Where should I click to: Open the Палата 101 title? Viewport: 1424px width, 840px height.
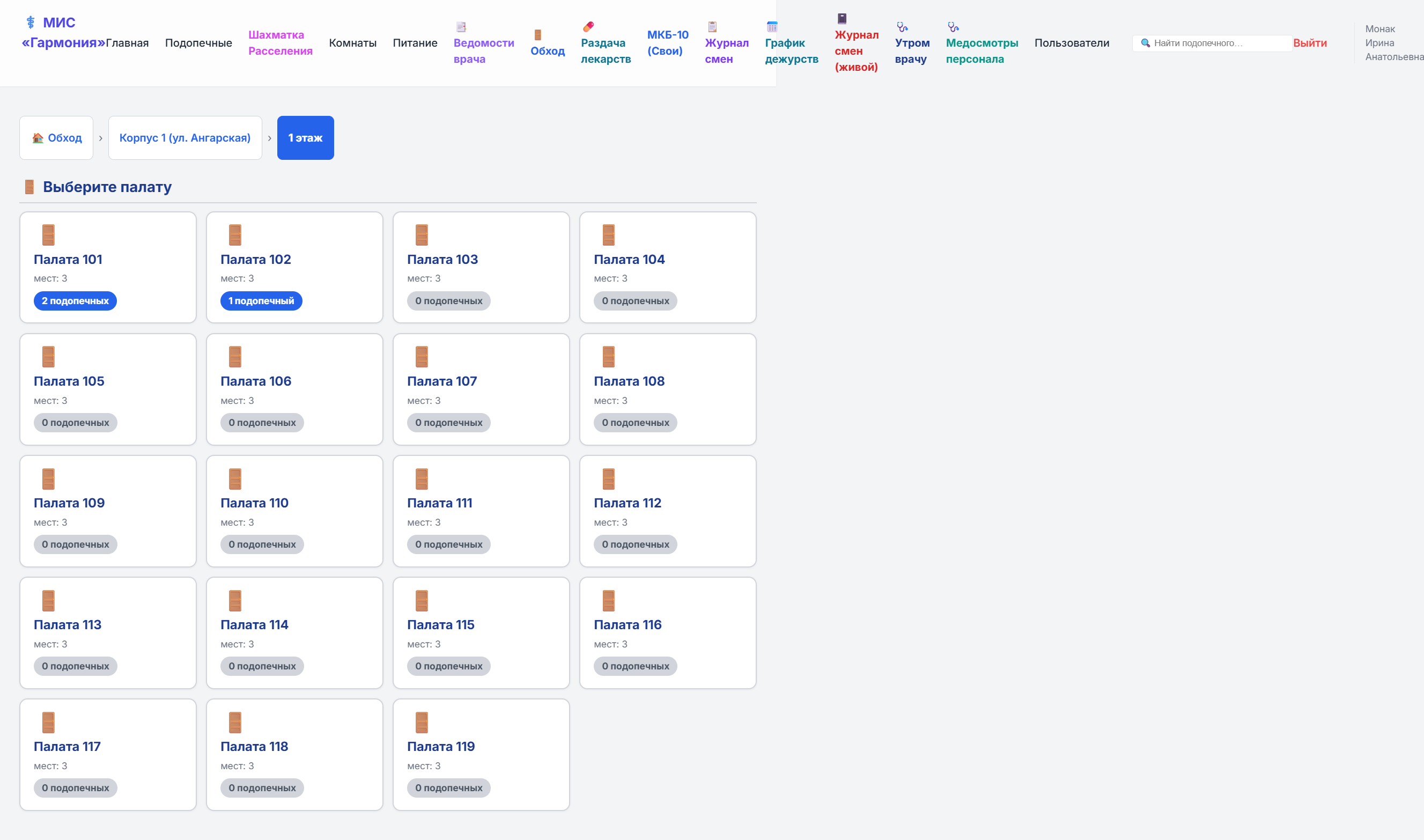pos(68,259)
